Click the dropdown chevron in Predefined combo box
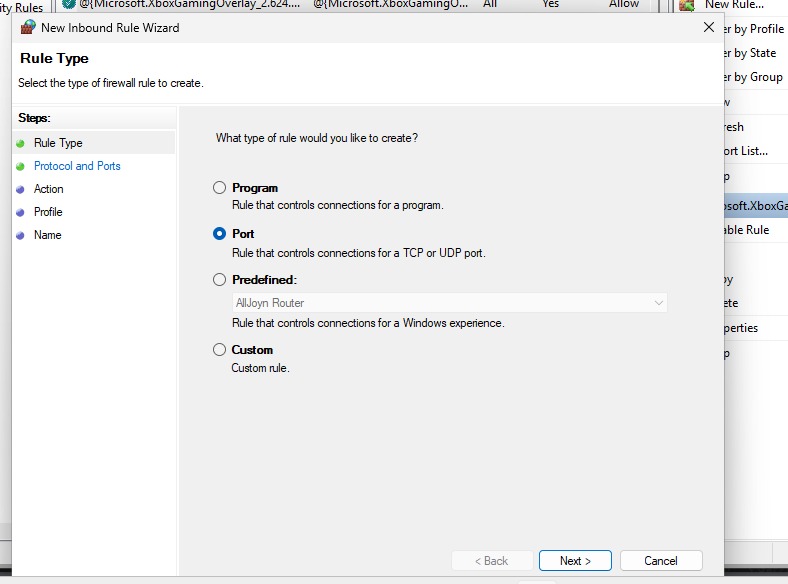The image size is (788, 584). pos(658,303)
